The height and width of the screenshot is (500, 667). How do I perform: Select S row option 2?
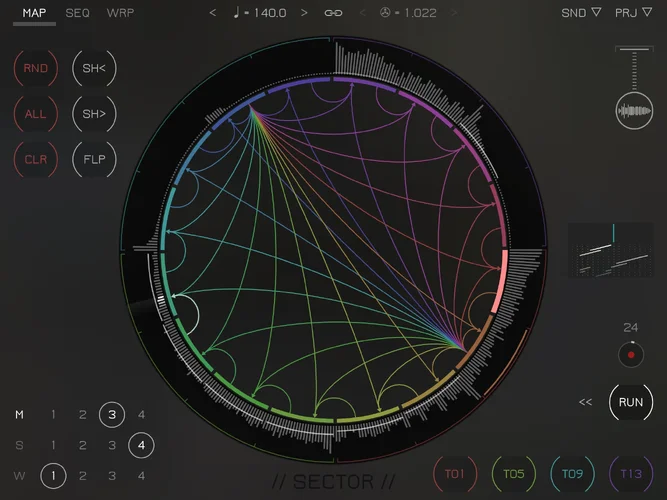click(83, 445)
